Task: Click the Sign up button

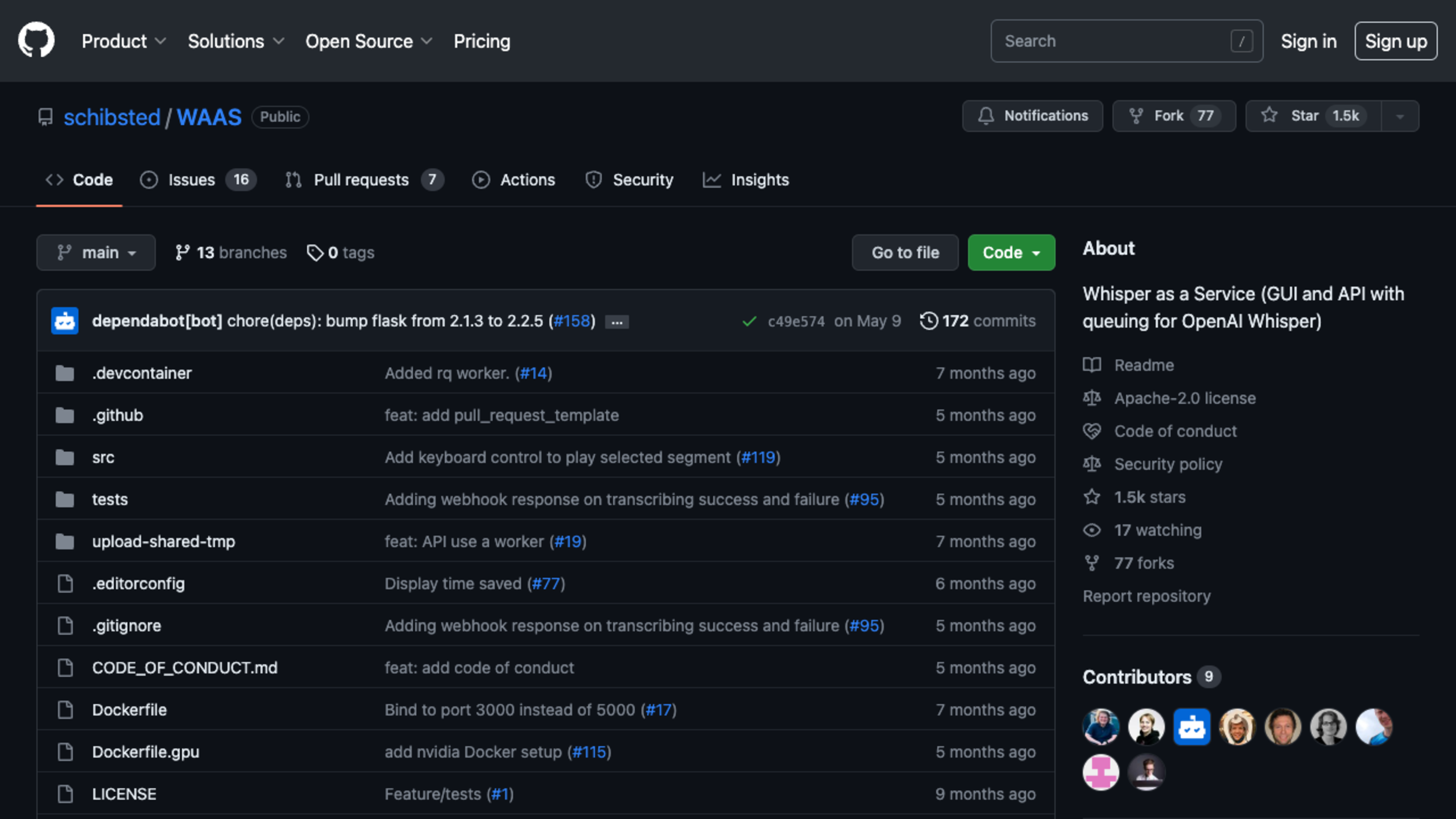Action: (x=1396, y=41)
